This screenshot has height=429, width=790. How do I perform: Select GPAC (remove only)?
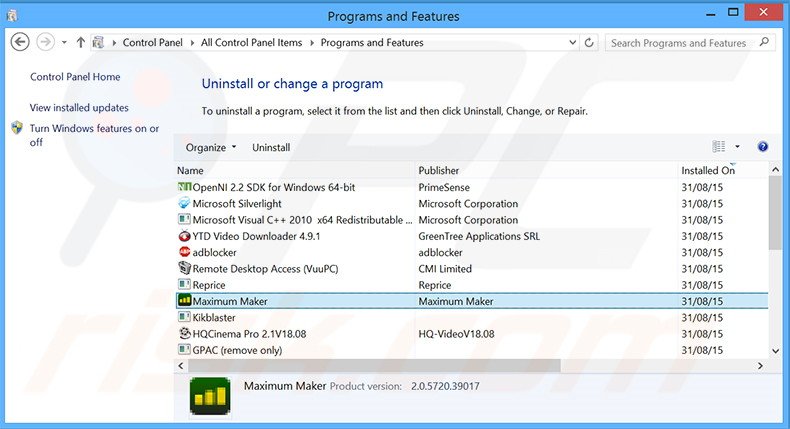237,350
